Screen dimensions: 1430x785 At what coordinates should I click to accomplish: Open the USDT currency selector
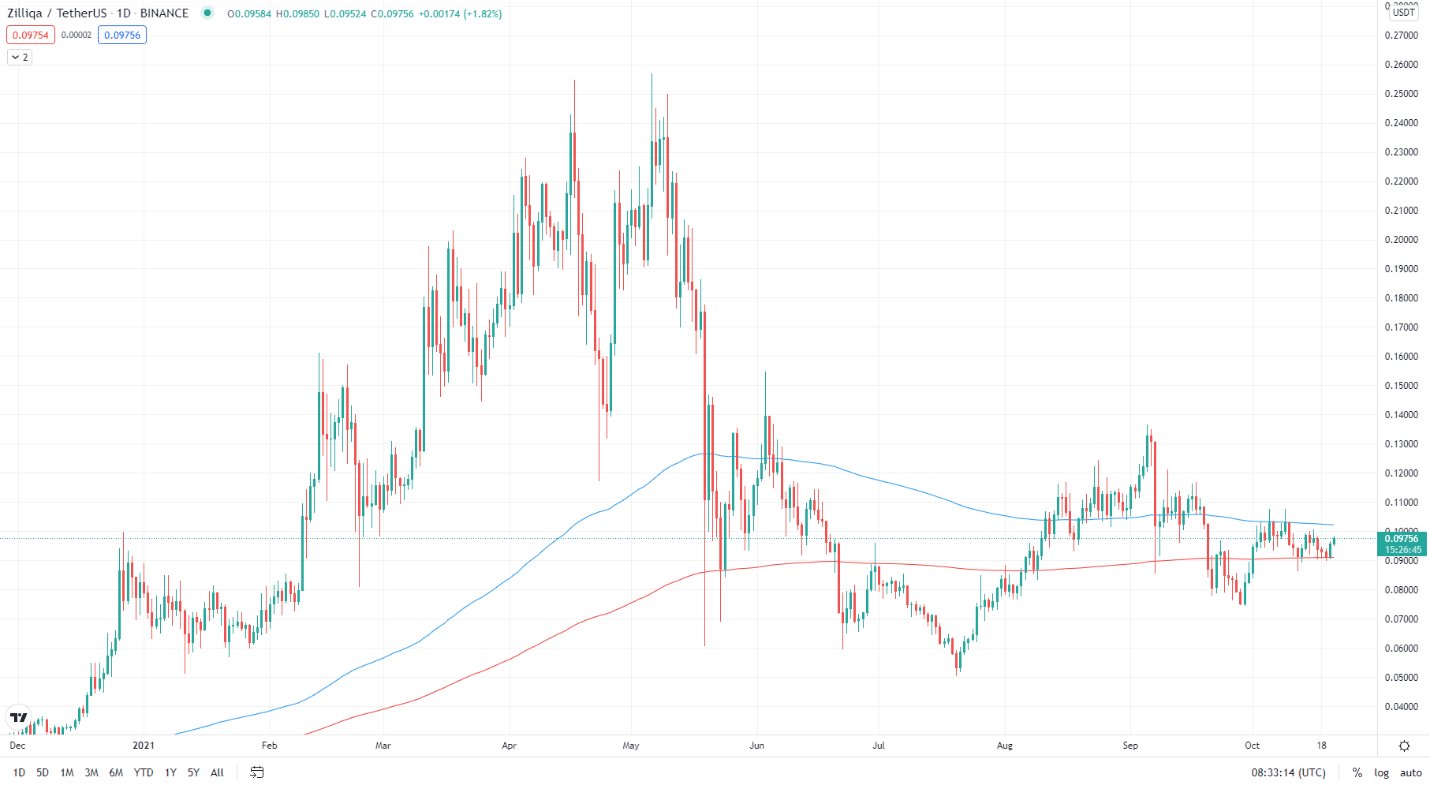(1404, 12)
